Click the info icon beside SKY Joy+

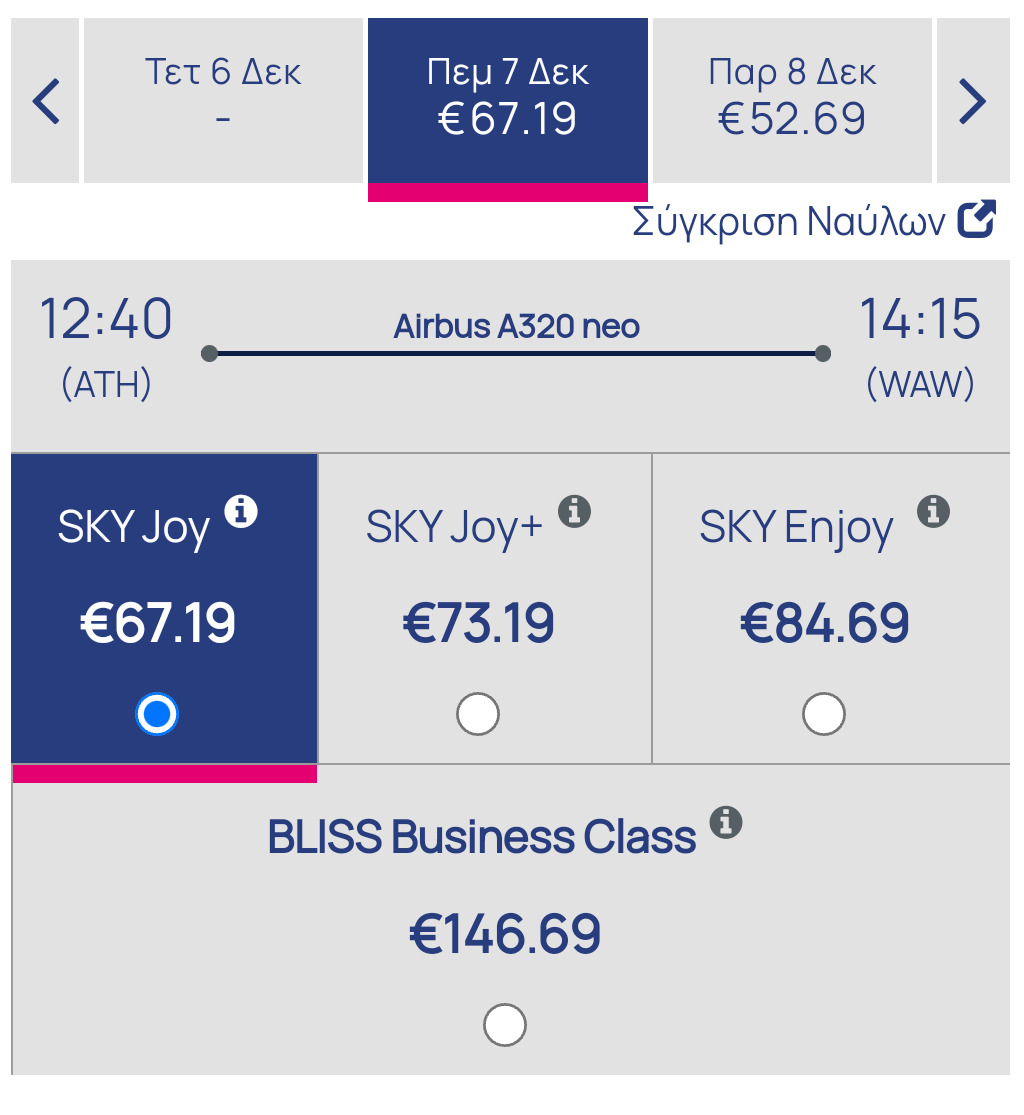[574, 512]
